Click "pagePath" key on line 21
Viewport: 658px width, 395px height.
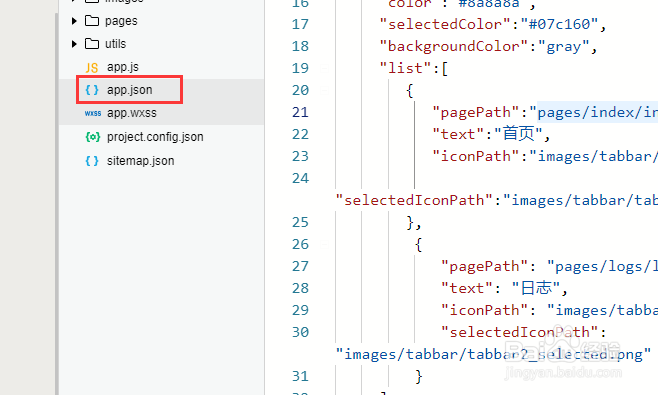point(476,112)
